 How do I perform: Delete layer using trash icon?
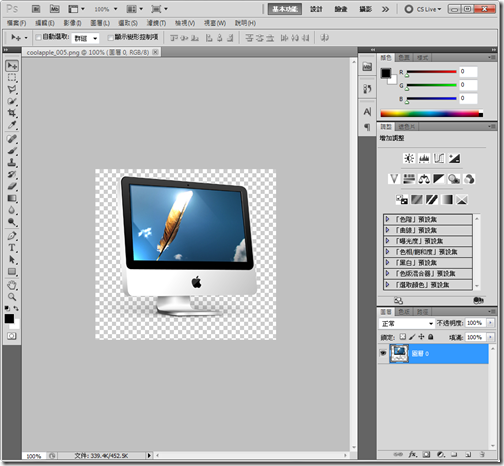coord(482,454)
